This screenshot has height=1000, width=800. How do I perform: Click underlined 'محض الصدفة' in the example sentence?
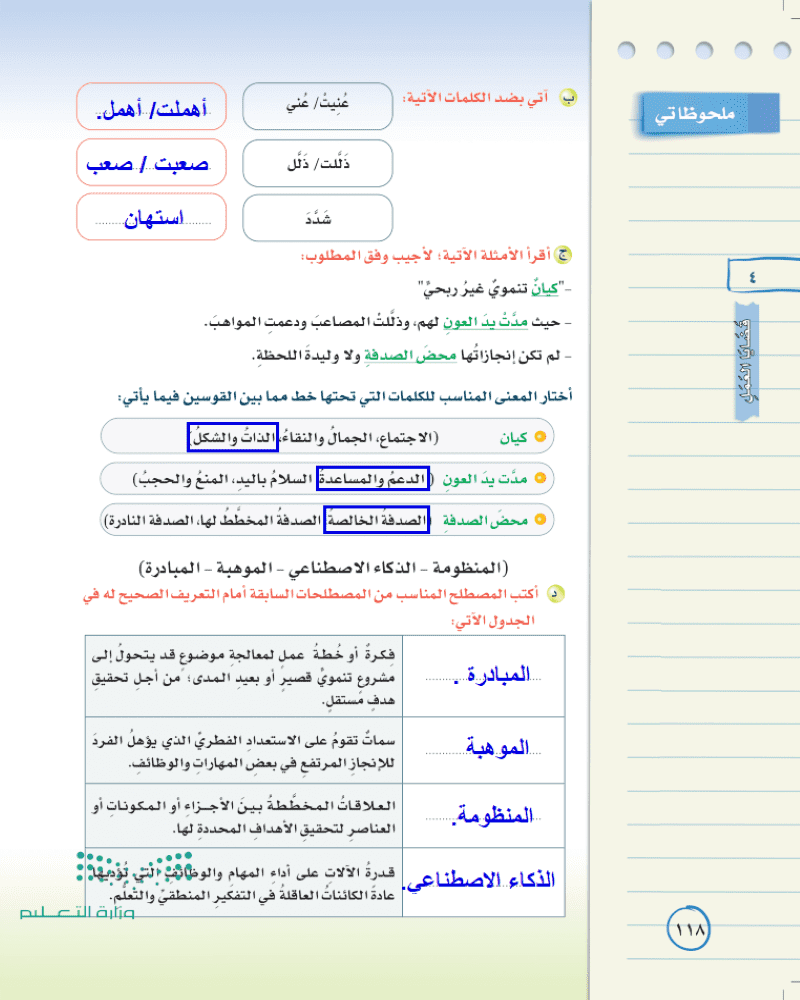pyautogui.click(x=410, y=355)
